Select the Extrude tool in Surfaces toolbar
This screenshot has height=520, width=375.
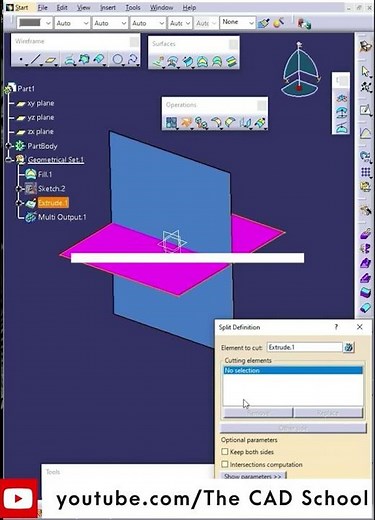[158, 62]
